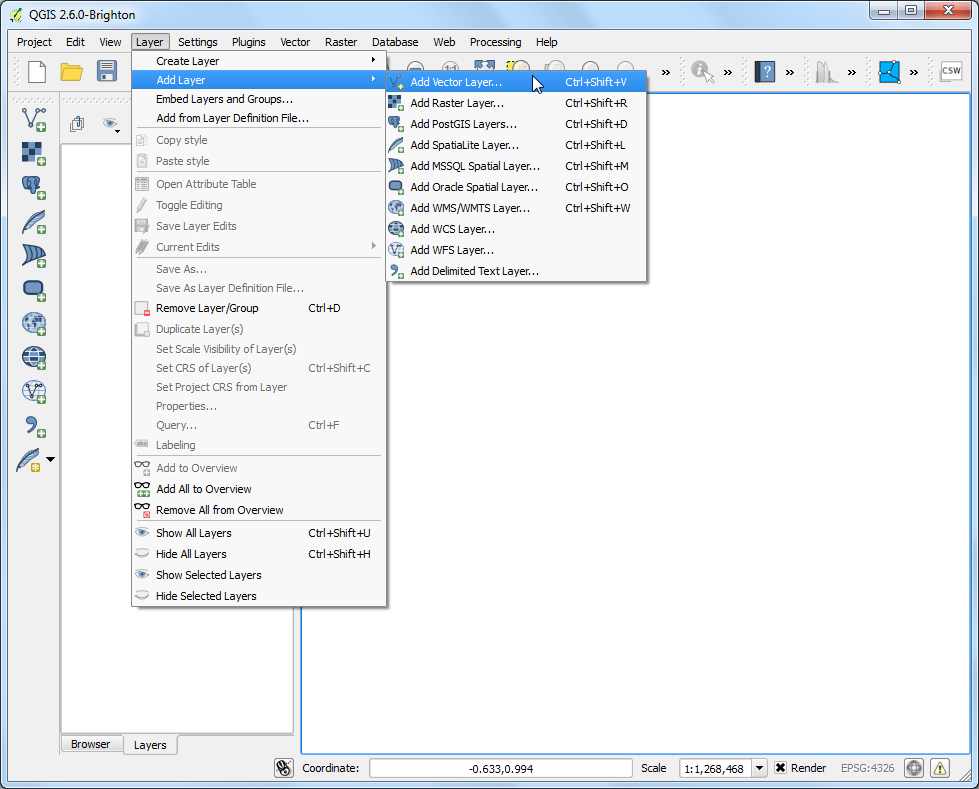Select Show All Layers entry
979x789 pixels.
coord(258,533)
